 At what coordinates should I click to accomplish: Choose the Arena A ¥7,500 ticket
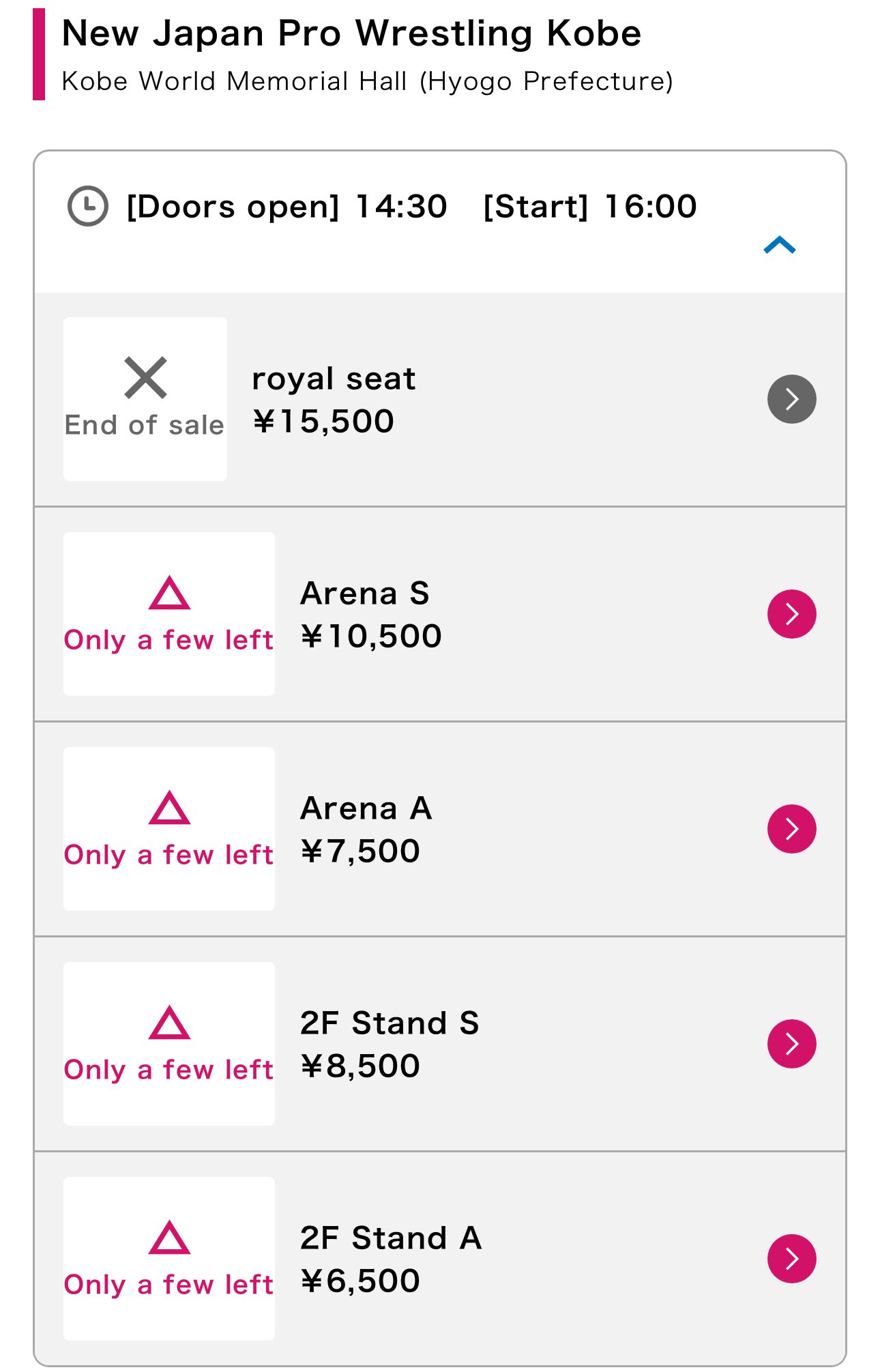point(440,829)
